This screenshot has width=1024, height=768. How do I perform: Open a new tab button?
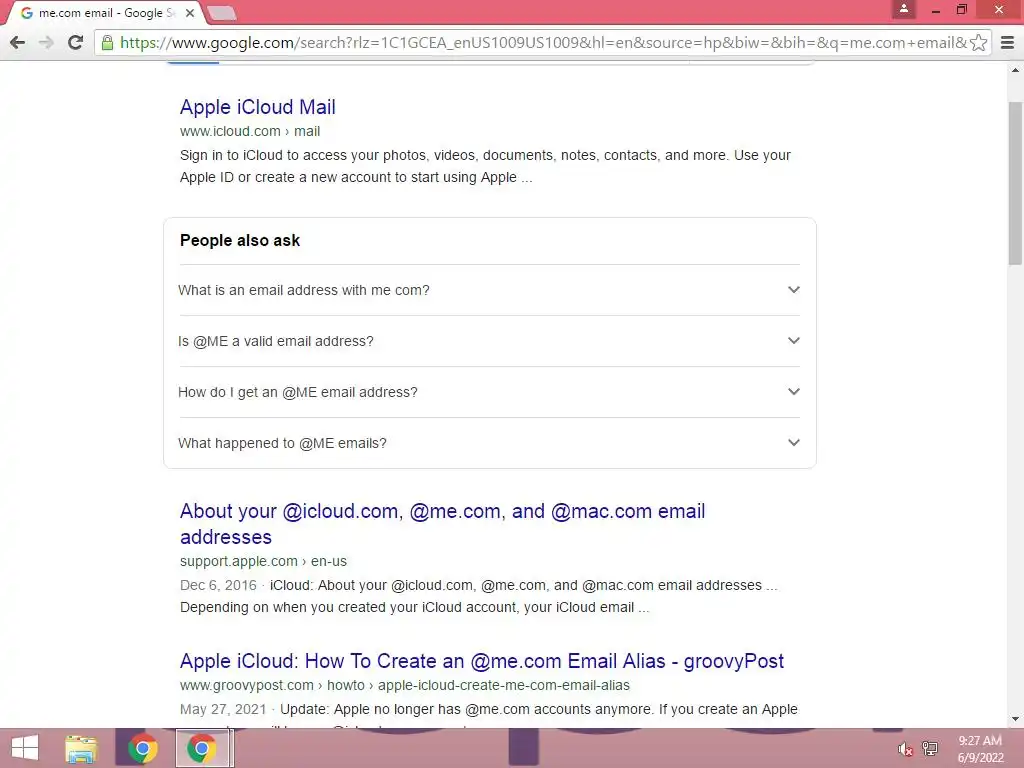[222, 13]
